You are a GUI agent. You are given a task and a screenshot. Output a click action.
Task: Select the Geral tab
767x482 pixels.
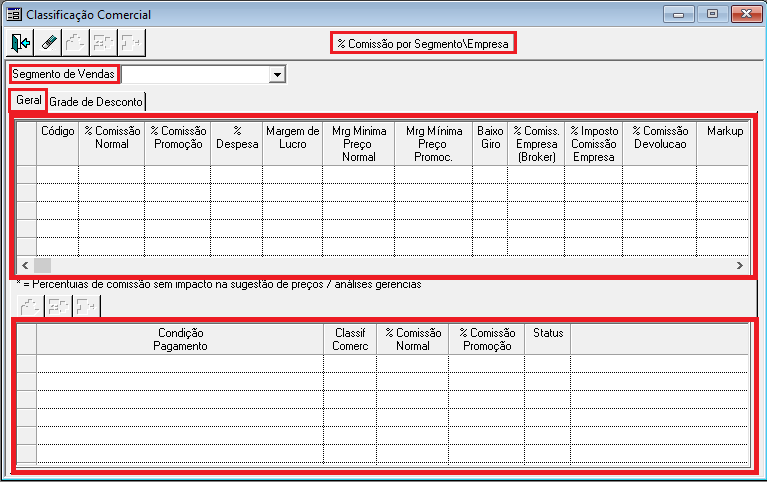pos(28,100)
